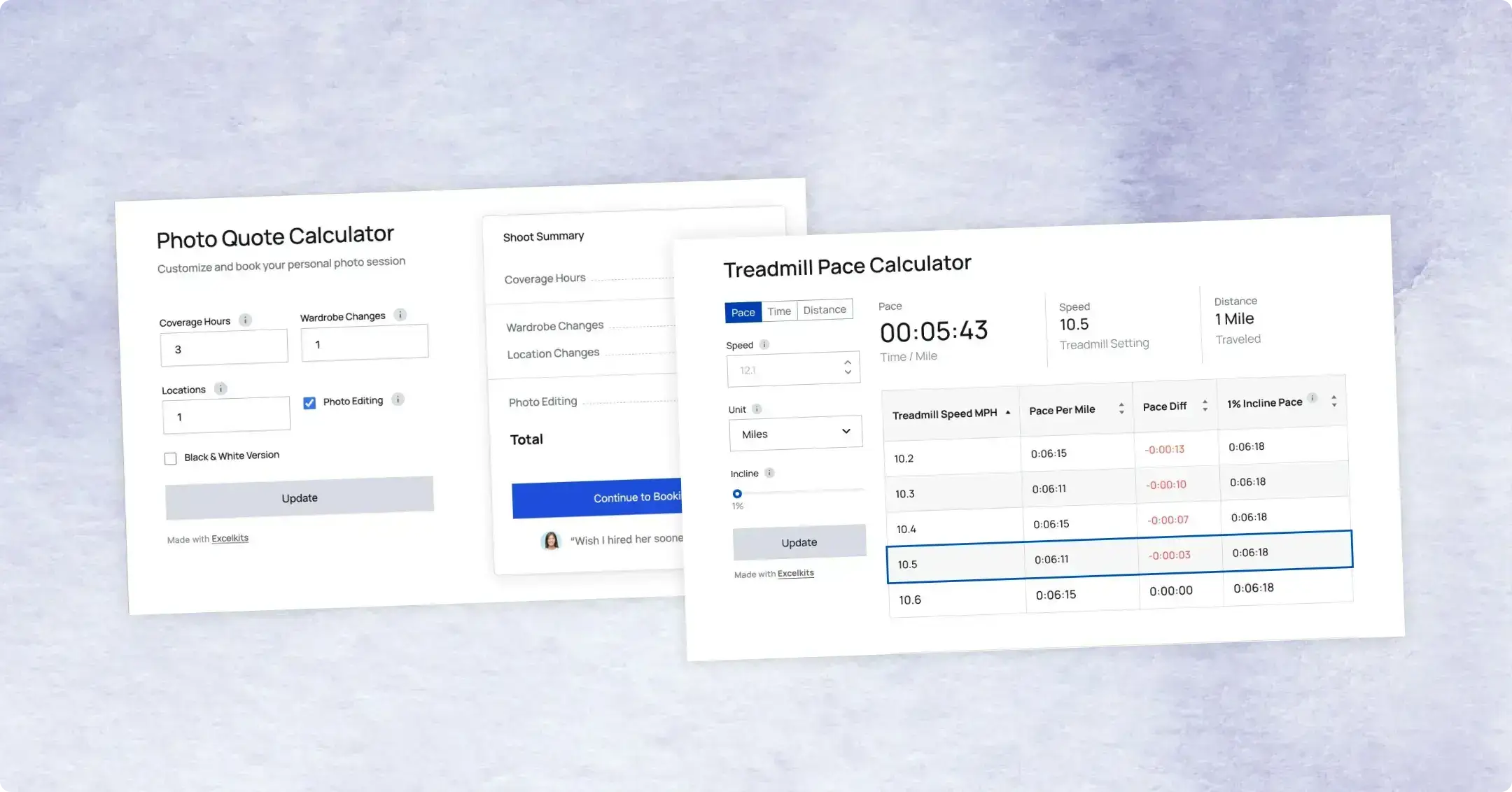Click the Incline slider handle
Image resolution: width=1512 pixels, height=792 pixels.
click(x=737, y=493)
